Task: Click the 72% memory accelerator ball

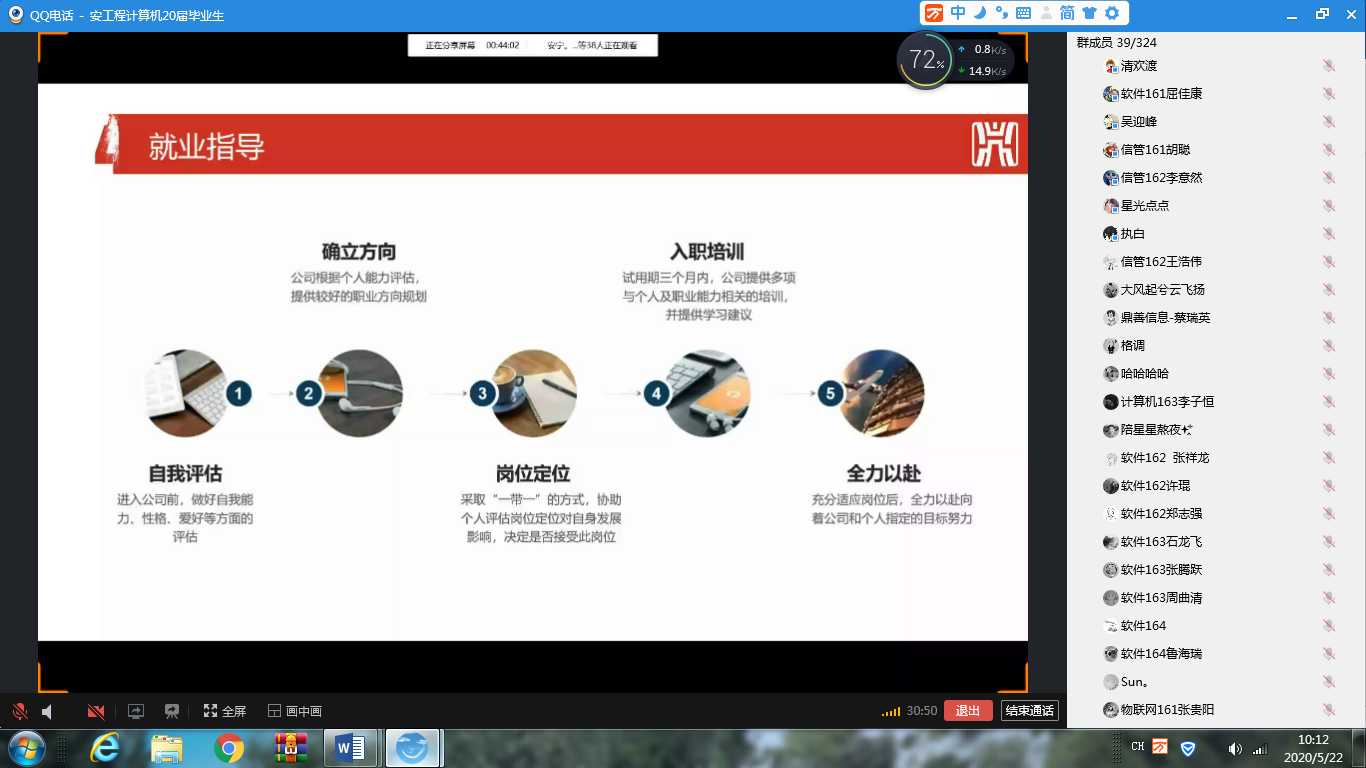Action: coord(926,62)
